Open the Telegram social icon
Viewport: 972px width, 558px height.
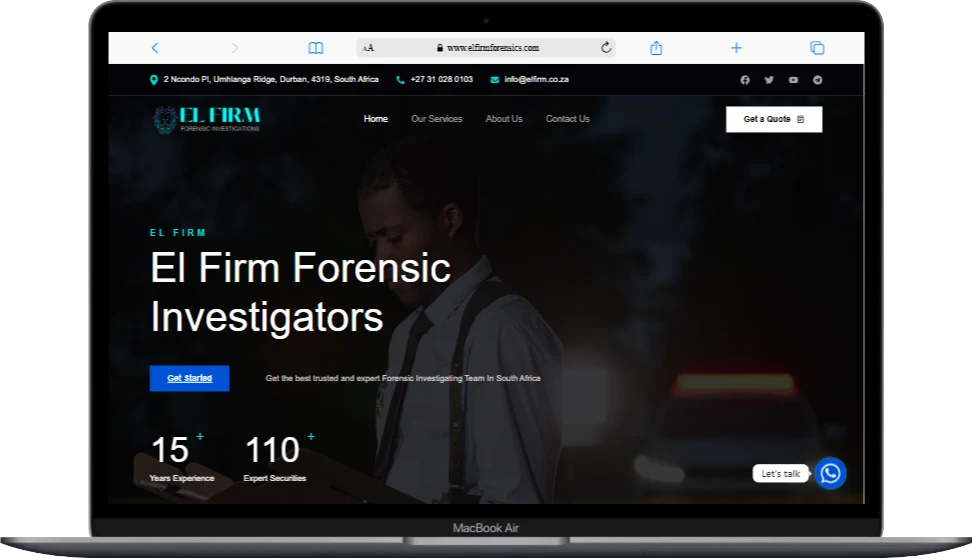coord(818,80)
